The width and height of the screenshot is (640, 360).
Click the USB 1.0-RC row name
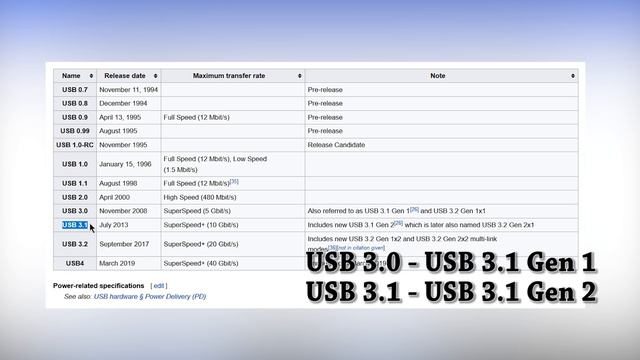[x=75, y=145]
